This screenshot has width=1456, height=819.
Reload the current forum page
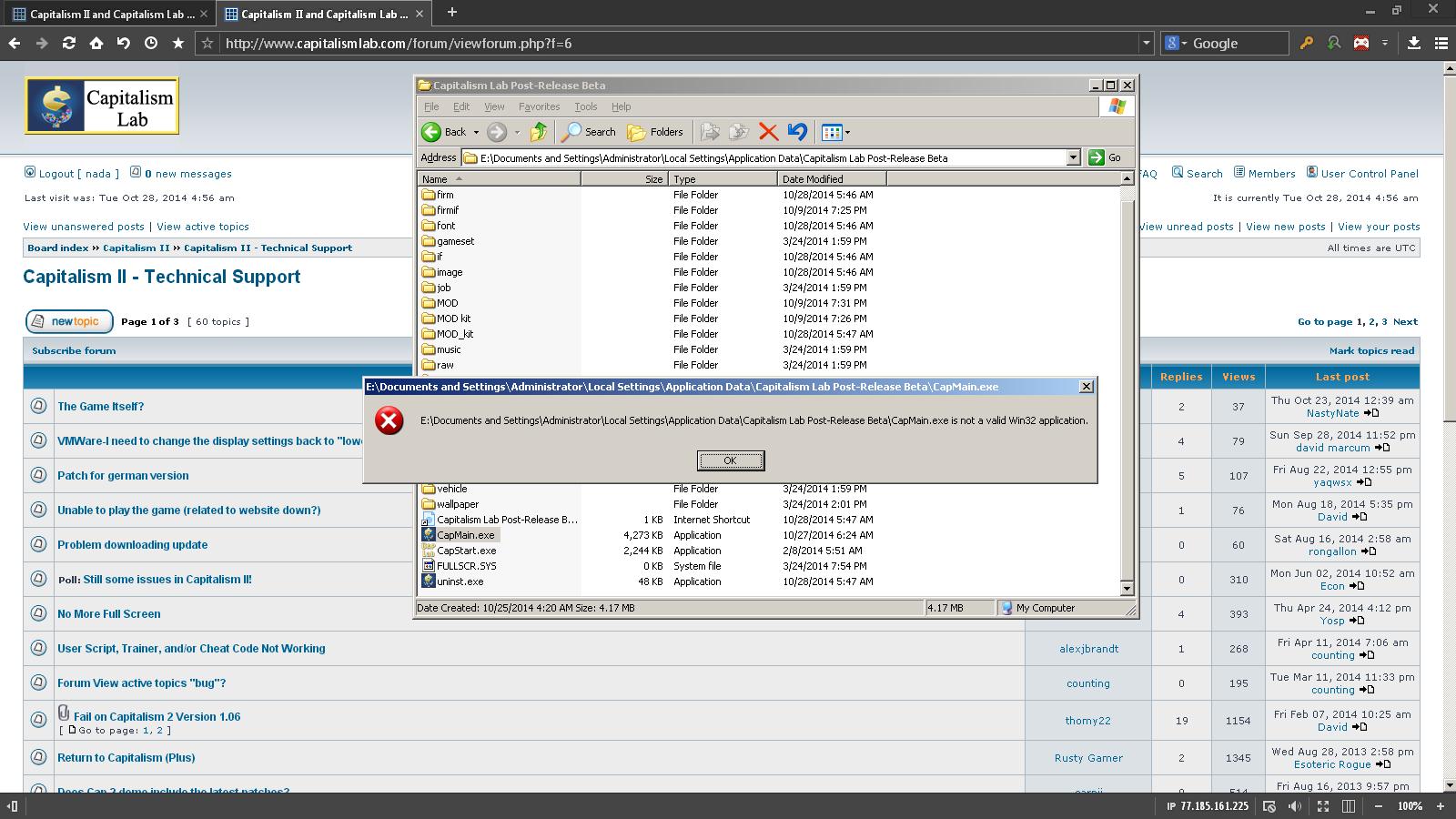click(x=69, y=43)
